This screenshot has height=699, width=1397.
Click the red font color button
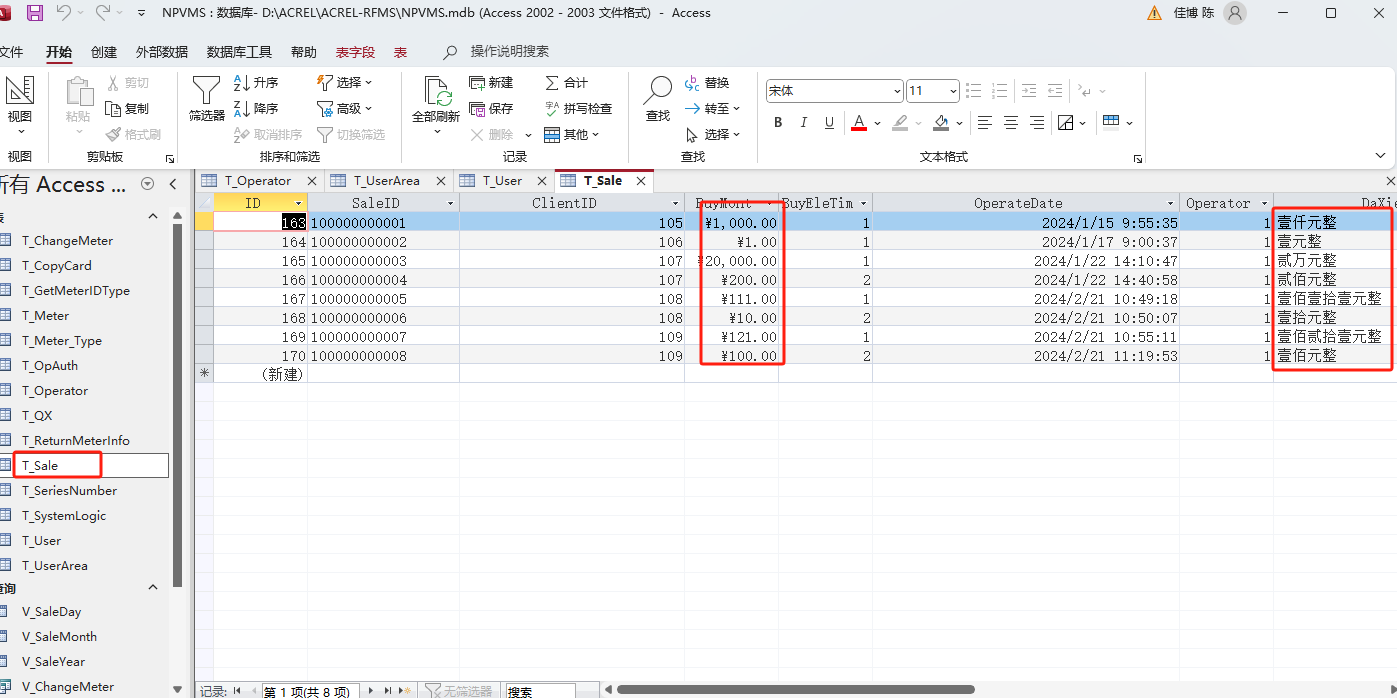pos(859,123)
